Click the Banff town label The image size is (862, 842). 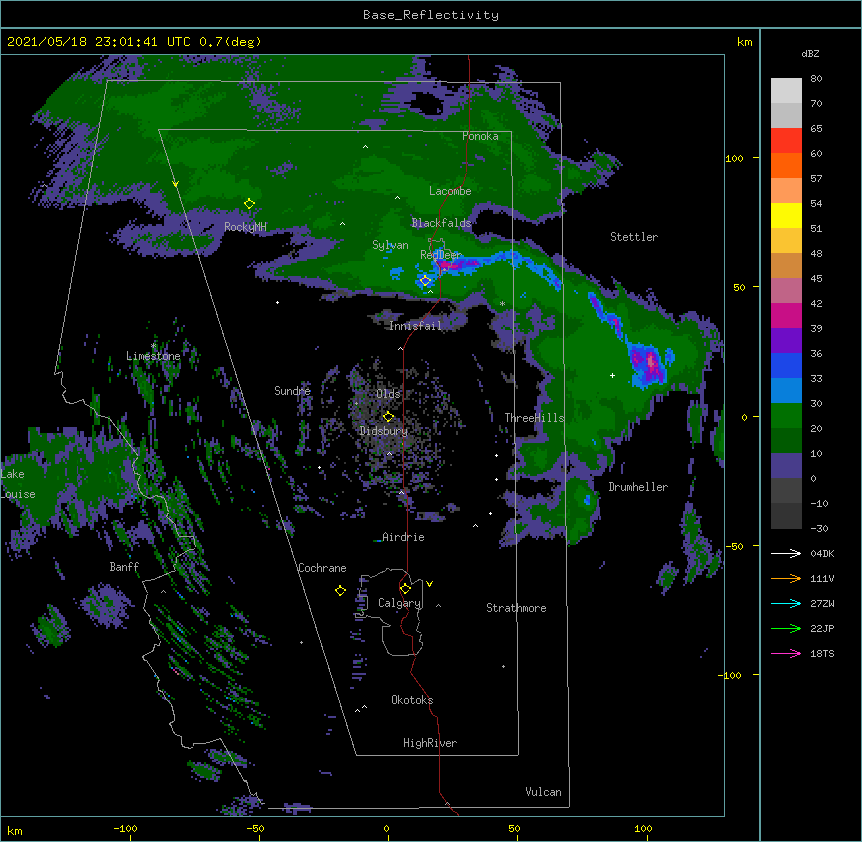tap(124, 567)
